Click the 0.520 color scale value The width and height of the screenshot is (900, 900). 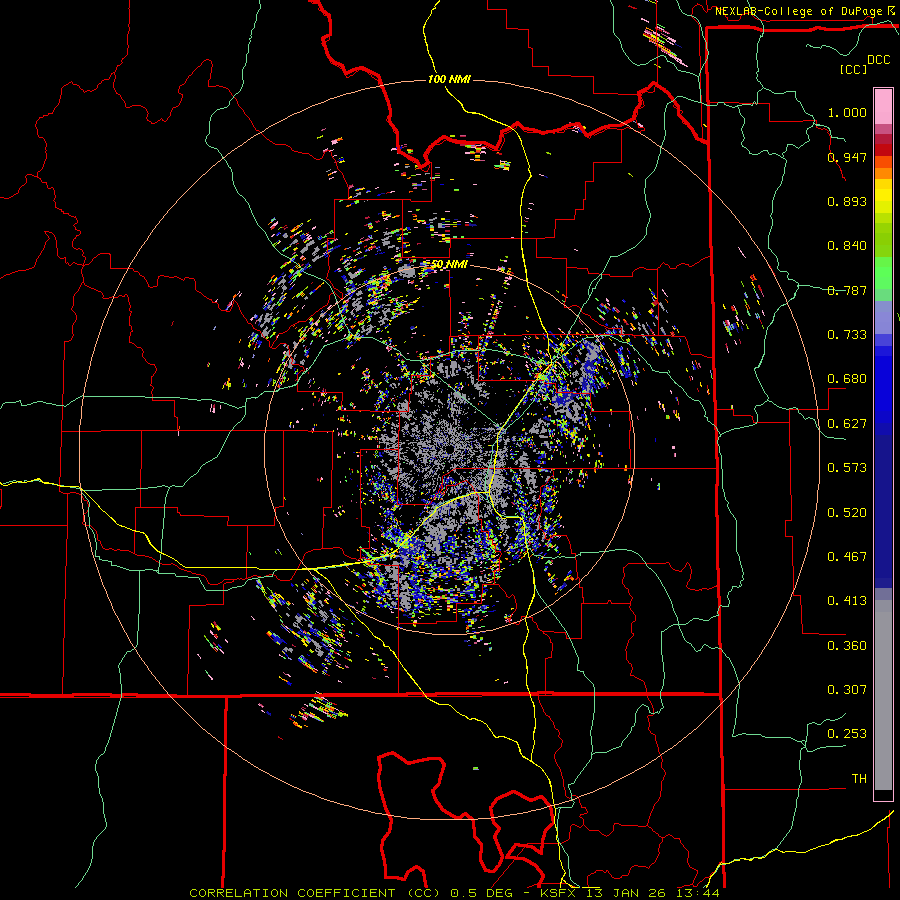click(x=847, y=512)
